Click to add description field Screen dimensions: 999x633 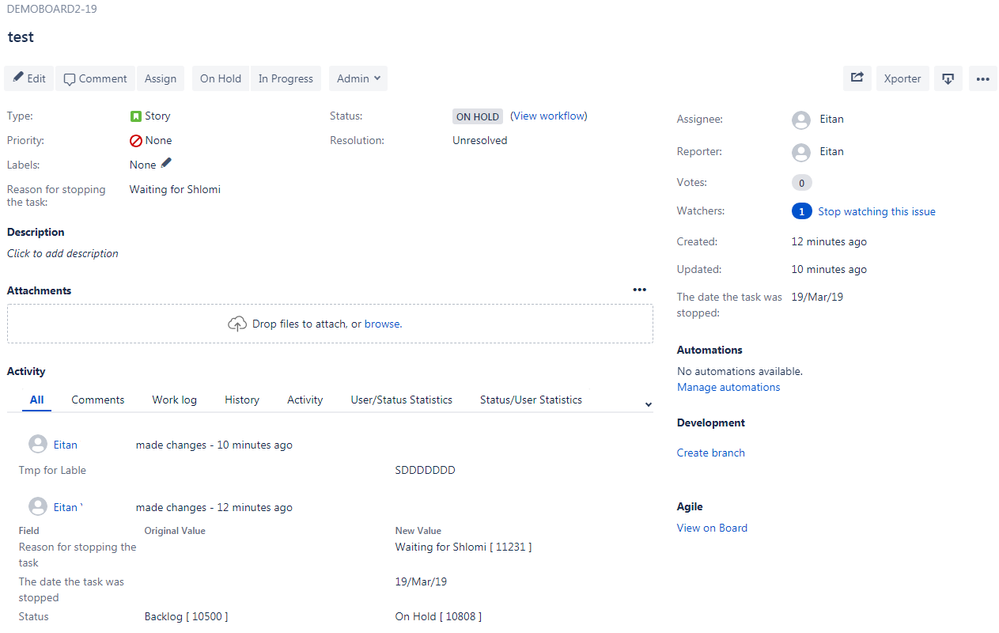pyautogui.click(x=62, y=253)
